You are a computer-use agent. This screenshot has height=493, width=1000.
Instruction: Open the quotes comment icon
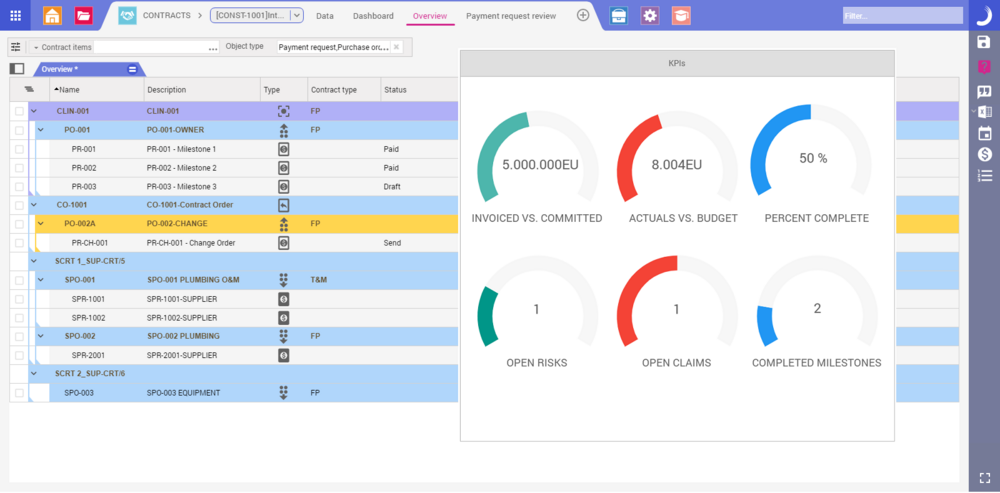[x=984, y=90]
